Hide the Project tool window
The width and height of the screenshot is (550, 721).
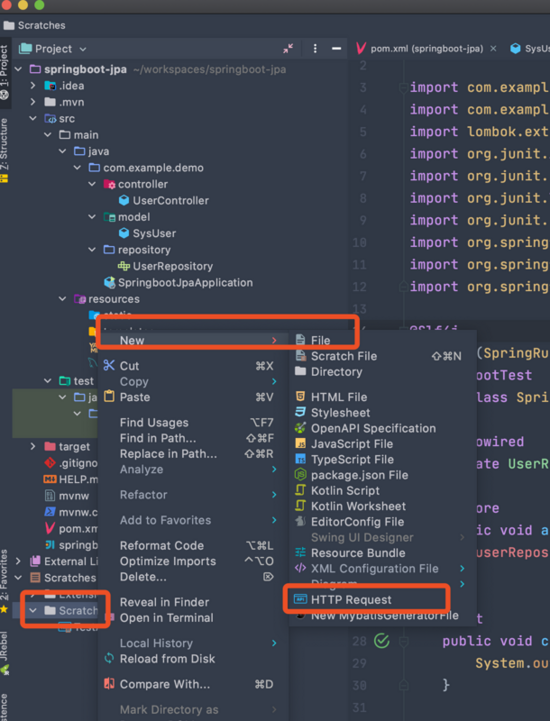point(337,48)
